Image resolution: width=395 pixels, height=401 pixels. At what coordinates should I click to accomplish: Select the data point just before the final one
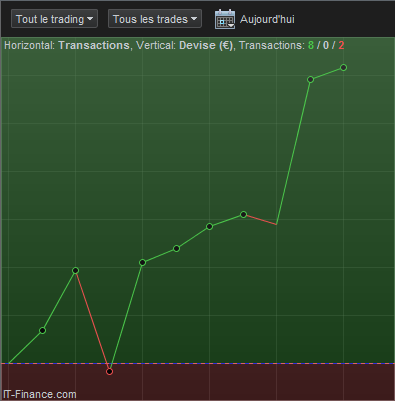[x=310, y=80]
